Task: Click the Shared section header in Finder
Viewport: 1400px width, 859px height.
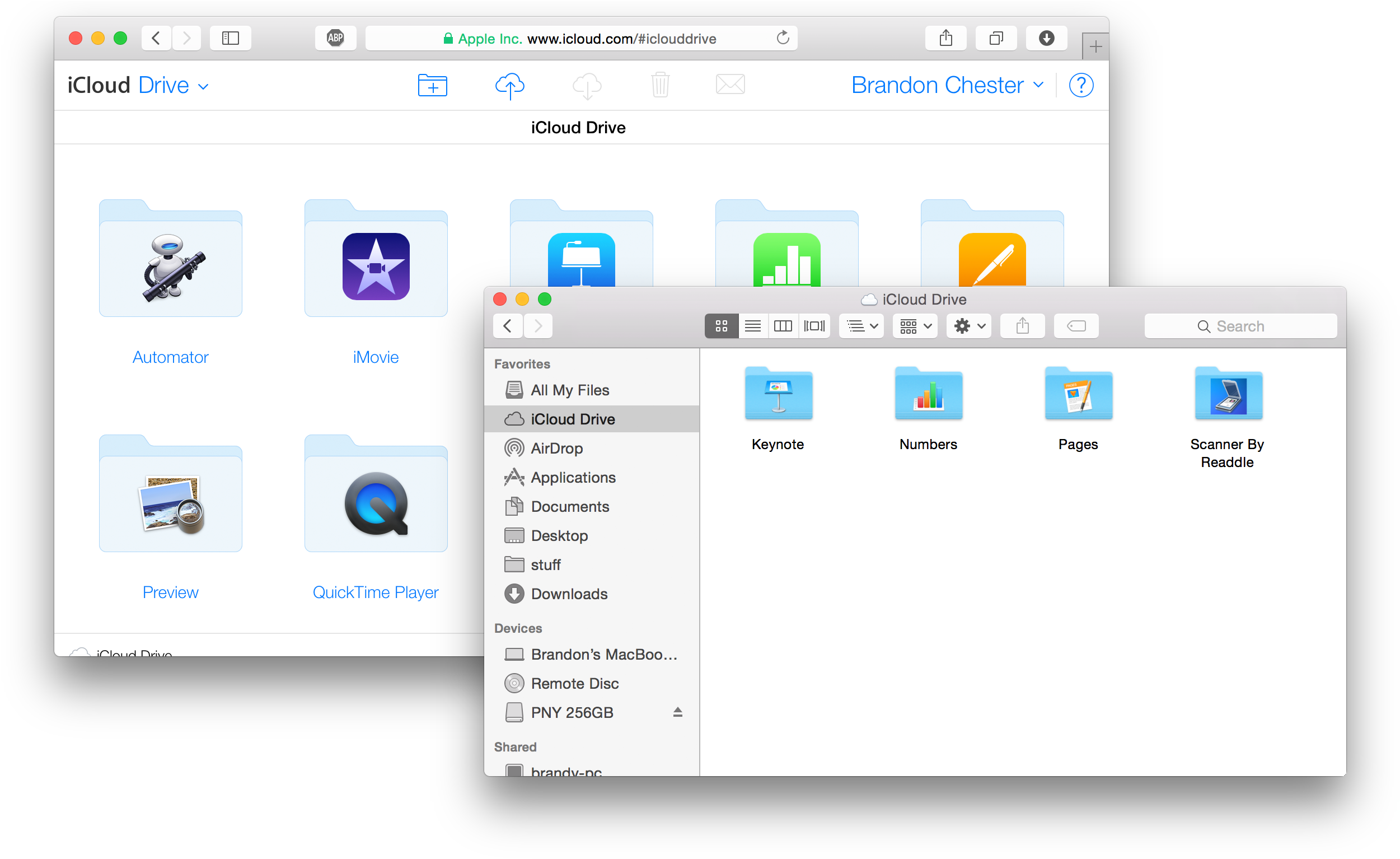Action: point(515,747)
